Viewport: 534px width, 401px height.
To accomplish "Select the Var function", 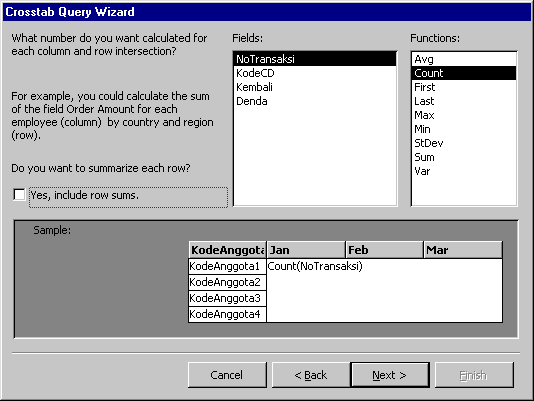I will click(x=464, y=171).
